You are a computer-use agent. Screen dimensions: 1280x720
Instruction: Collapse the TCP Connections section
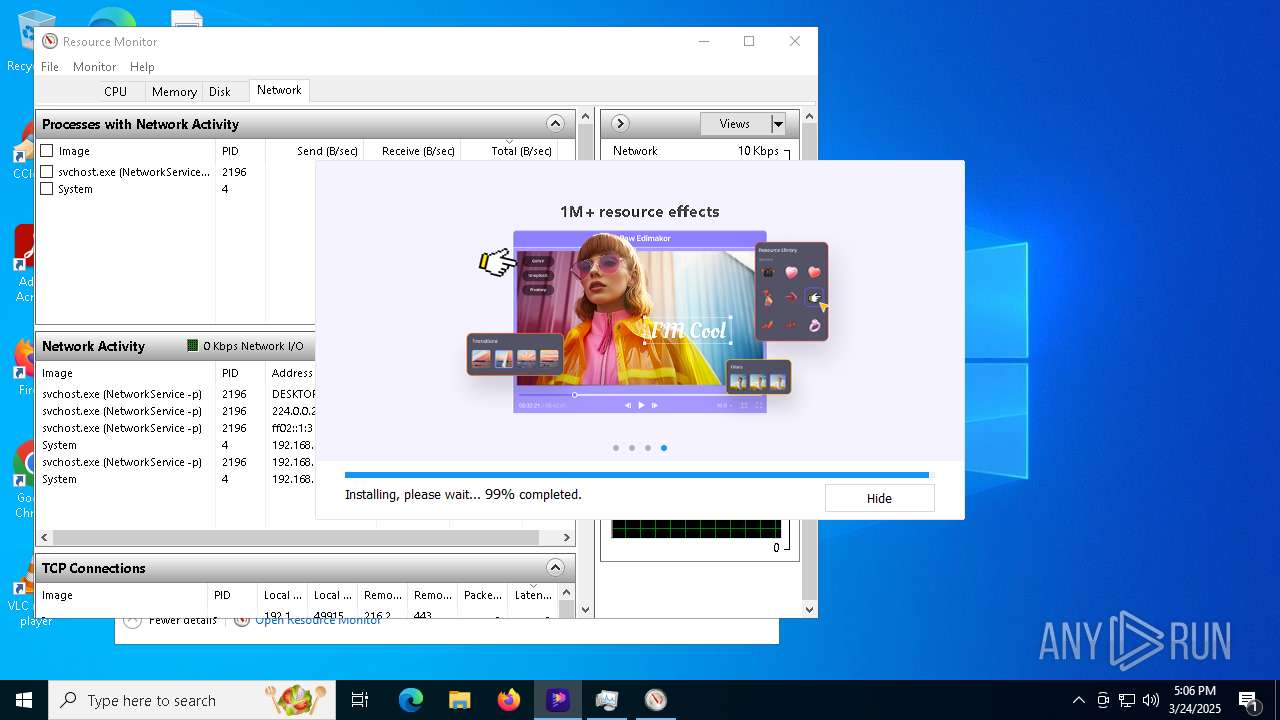[555, 568]
